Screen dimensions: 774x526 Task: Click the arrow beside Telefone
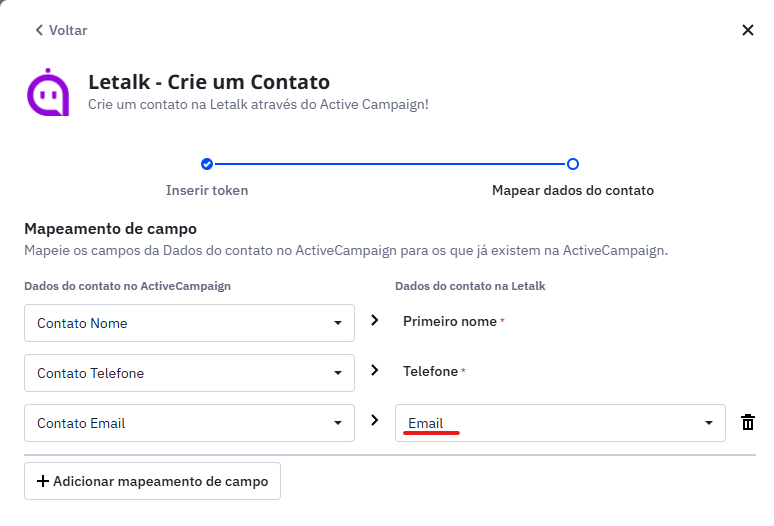point(375,370)
